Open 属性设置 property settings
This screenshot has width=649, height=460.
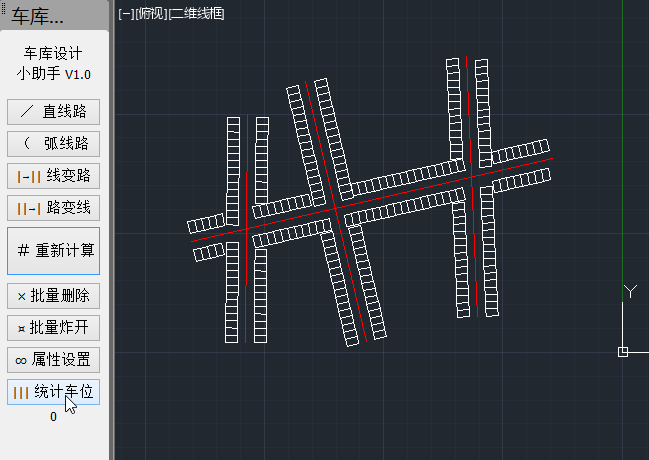coord(53,360)
